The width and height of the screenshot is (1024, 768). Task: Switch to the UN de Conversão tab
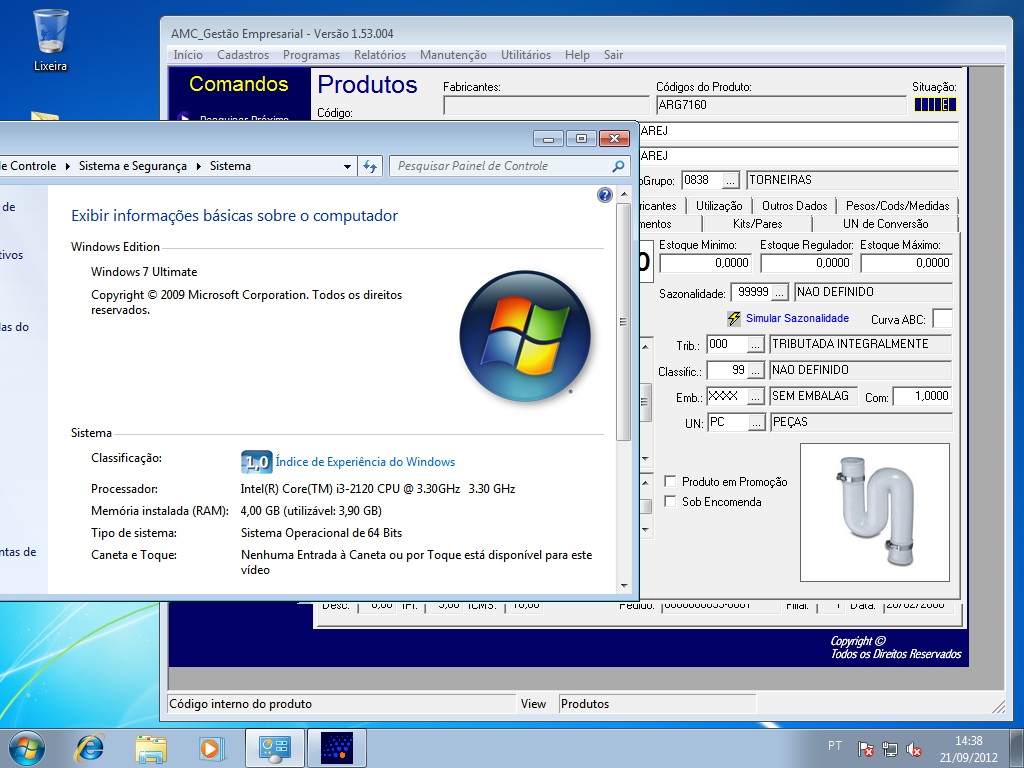click(886, 223)
